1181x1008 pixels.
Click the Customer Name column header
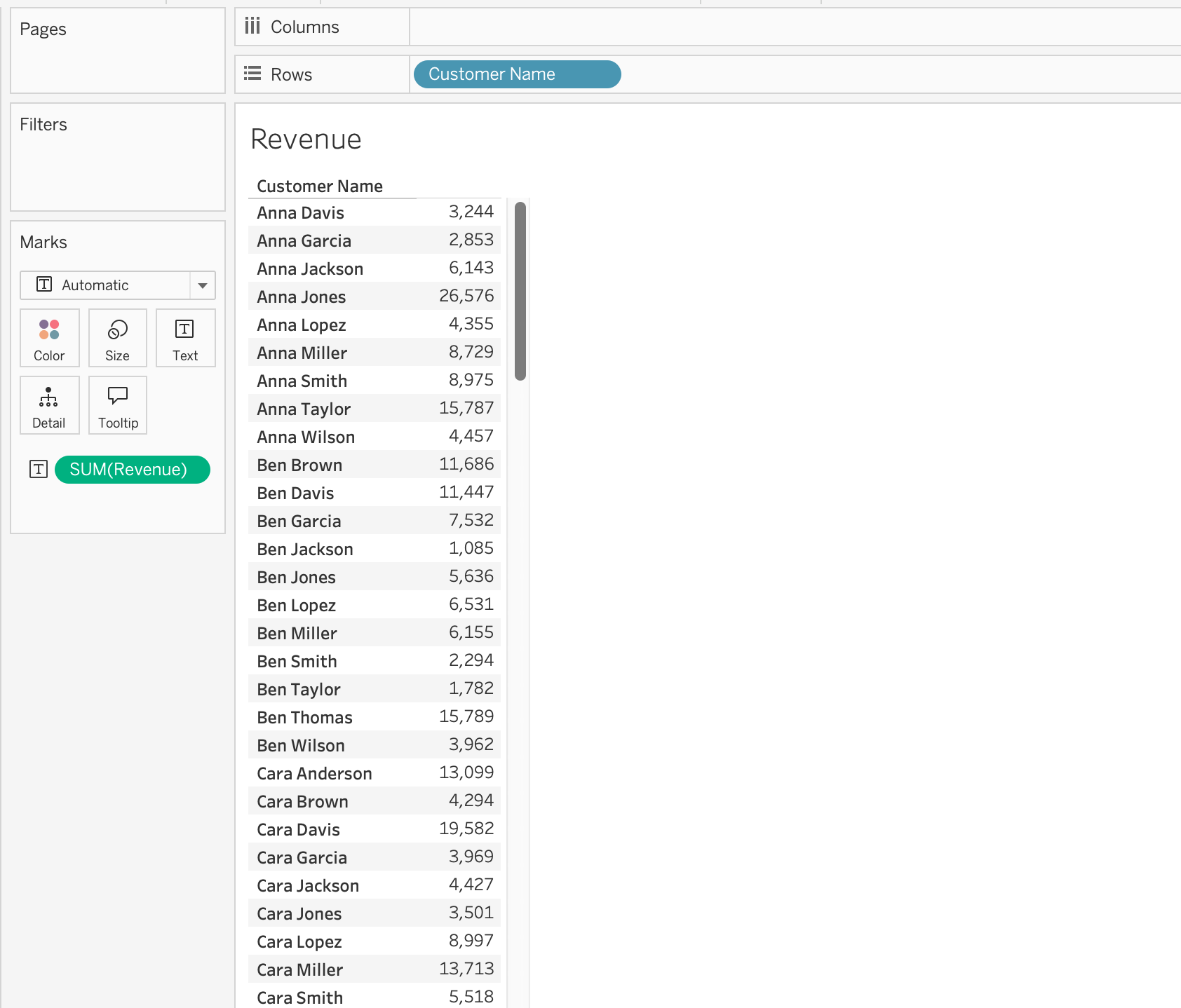320,186
